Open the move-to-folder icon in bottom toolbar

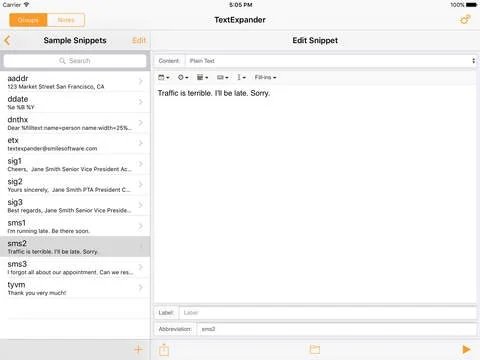click(315, 349)
